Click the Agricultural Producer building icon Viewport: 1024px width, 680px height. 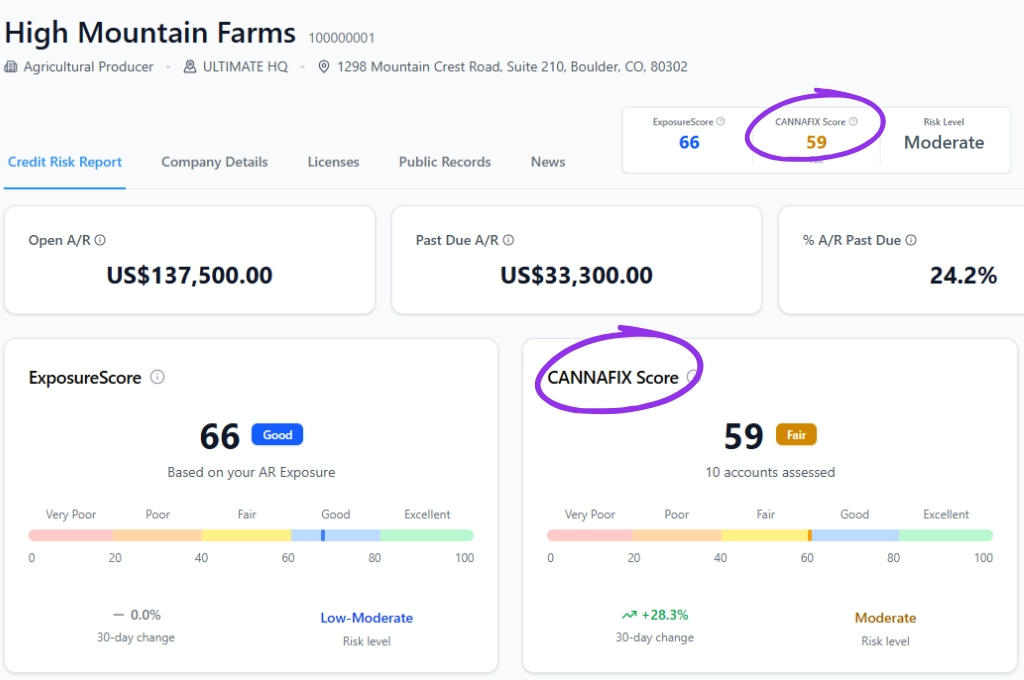pos(11,67)
